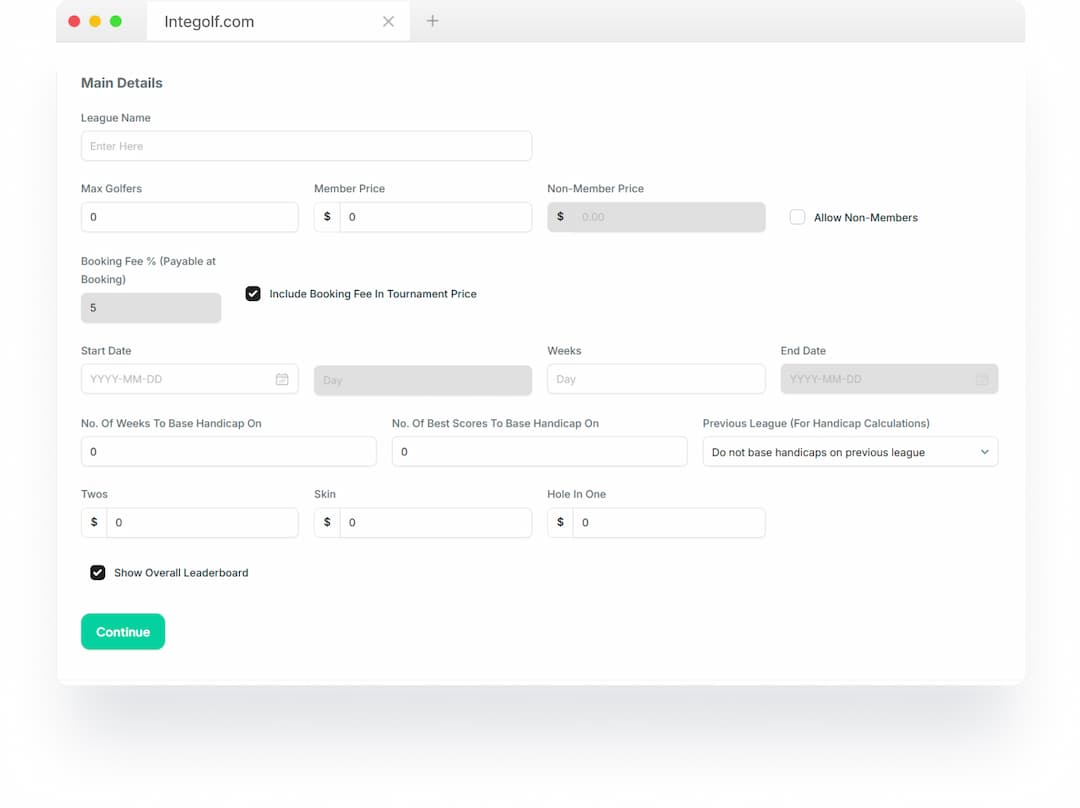Open the Start Date calendar picker icon
This screenshot has height=808, width=1080.
[282, 380]
